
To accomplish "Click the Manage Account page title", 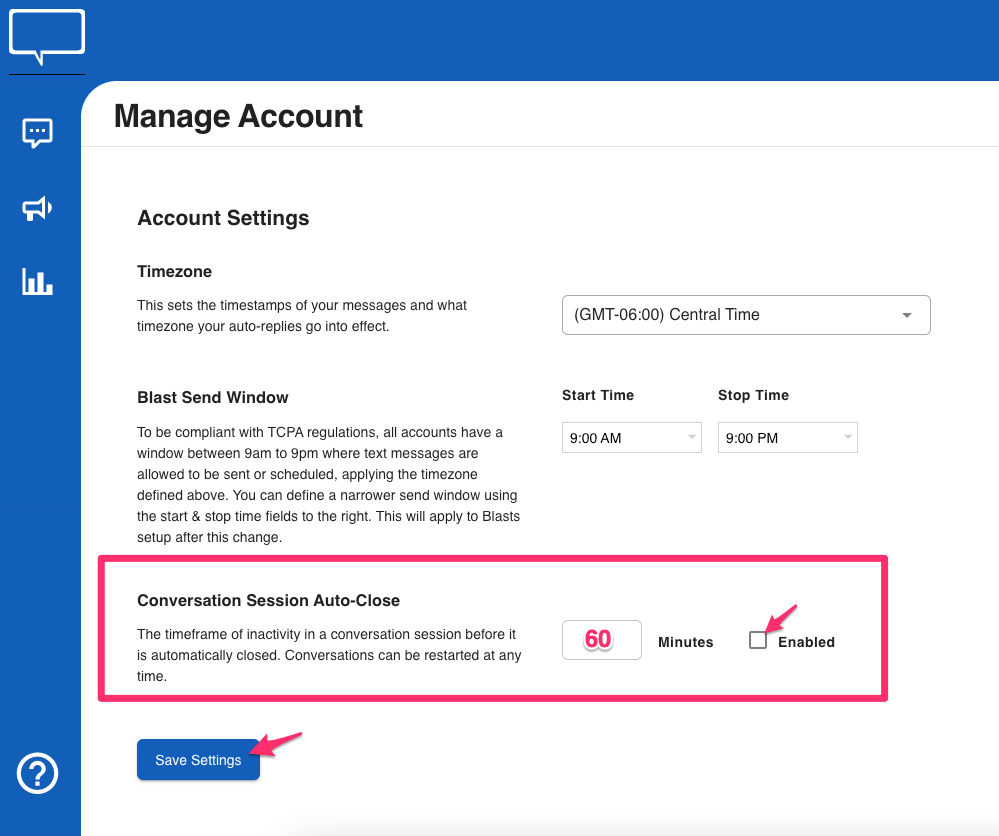I will click(x=238, y=116).
